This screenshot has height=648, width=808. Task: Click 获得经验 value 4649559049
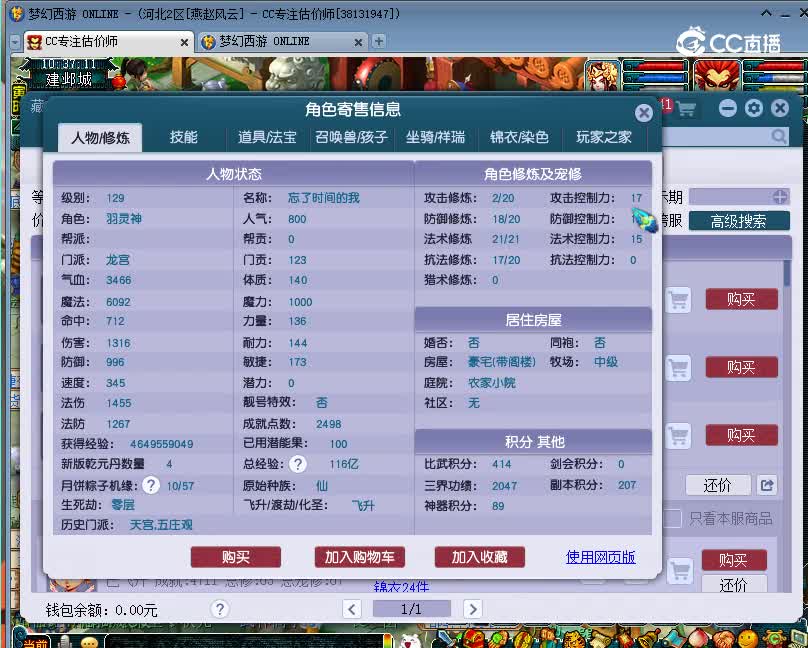[x=161, y=444]
